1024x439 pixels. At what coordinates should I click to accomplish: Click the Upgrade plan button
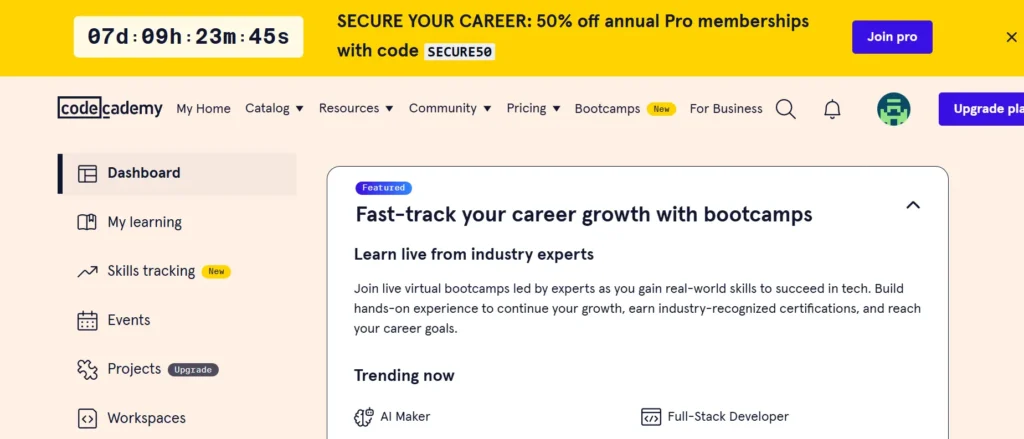[x=980, y=109]
